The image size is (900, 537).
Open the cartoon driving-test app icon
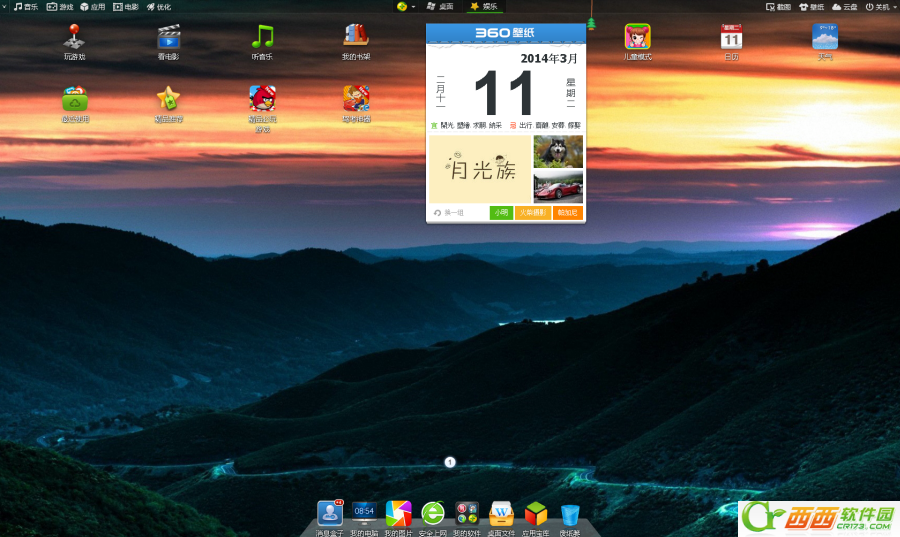356,99
